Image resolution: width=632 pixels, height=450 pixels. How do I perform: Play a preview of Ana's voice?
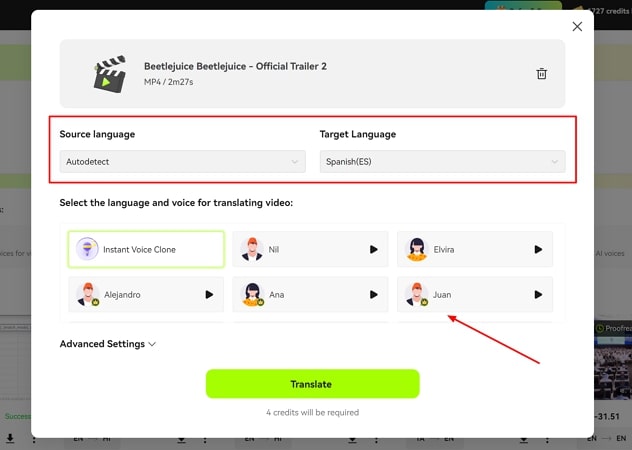click(374, 295)
